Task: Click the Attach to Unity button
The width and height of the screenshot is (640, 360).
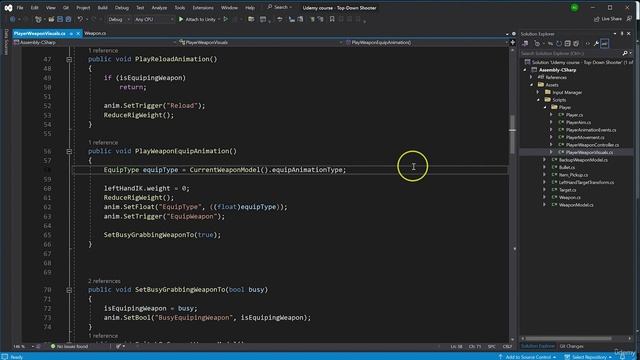Action: coord(197,19)
